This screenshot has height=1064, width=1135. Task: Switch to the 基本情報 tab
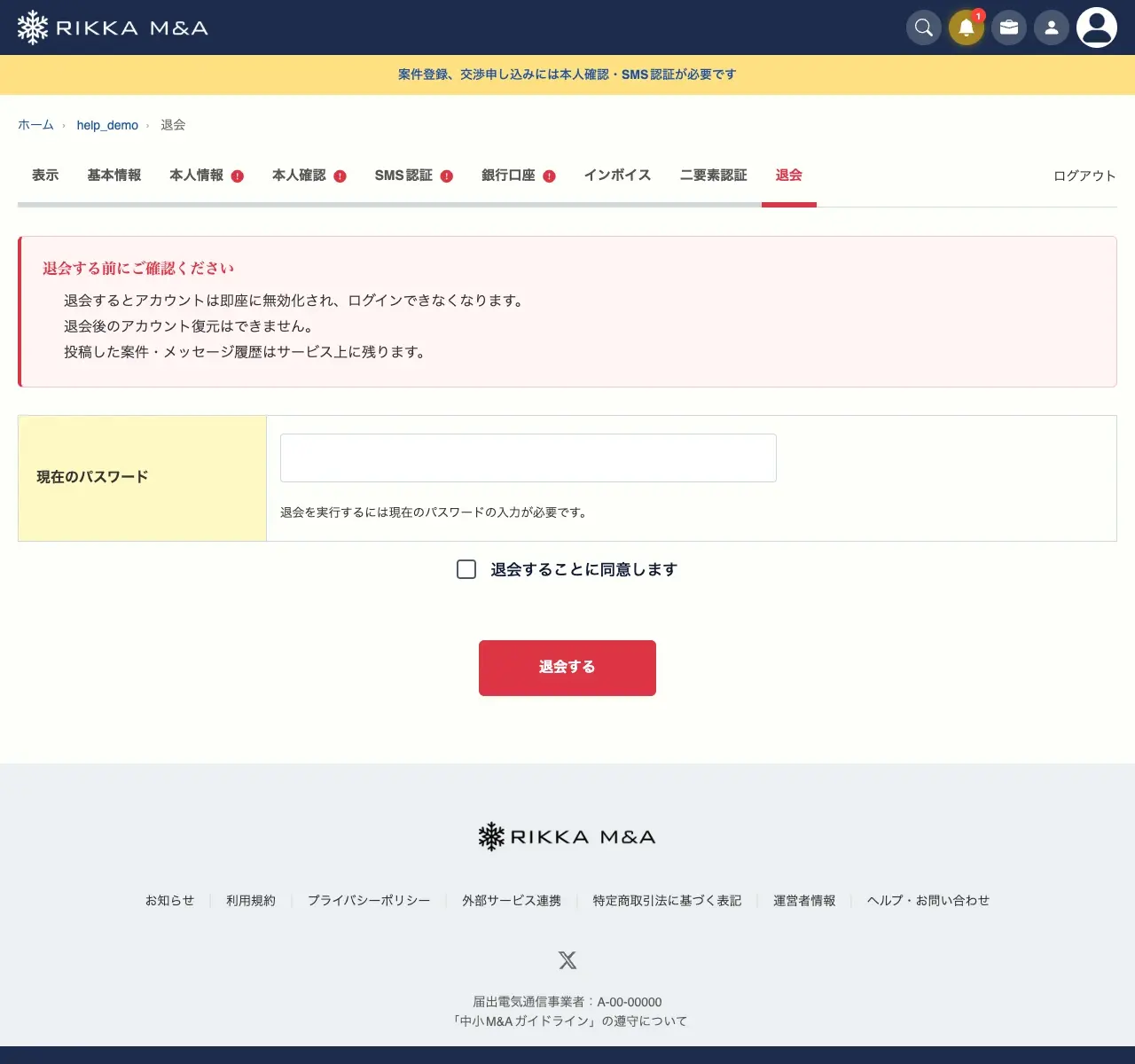114,176
